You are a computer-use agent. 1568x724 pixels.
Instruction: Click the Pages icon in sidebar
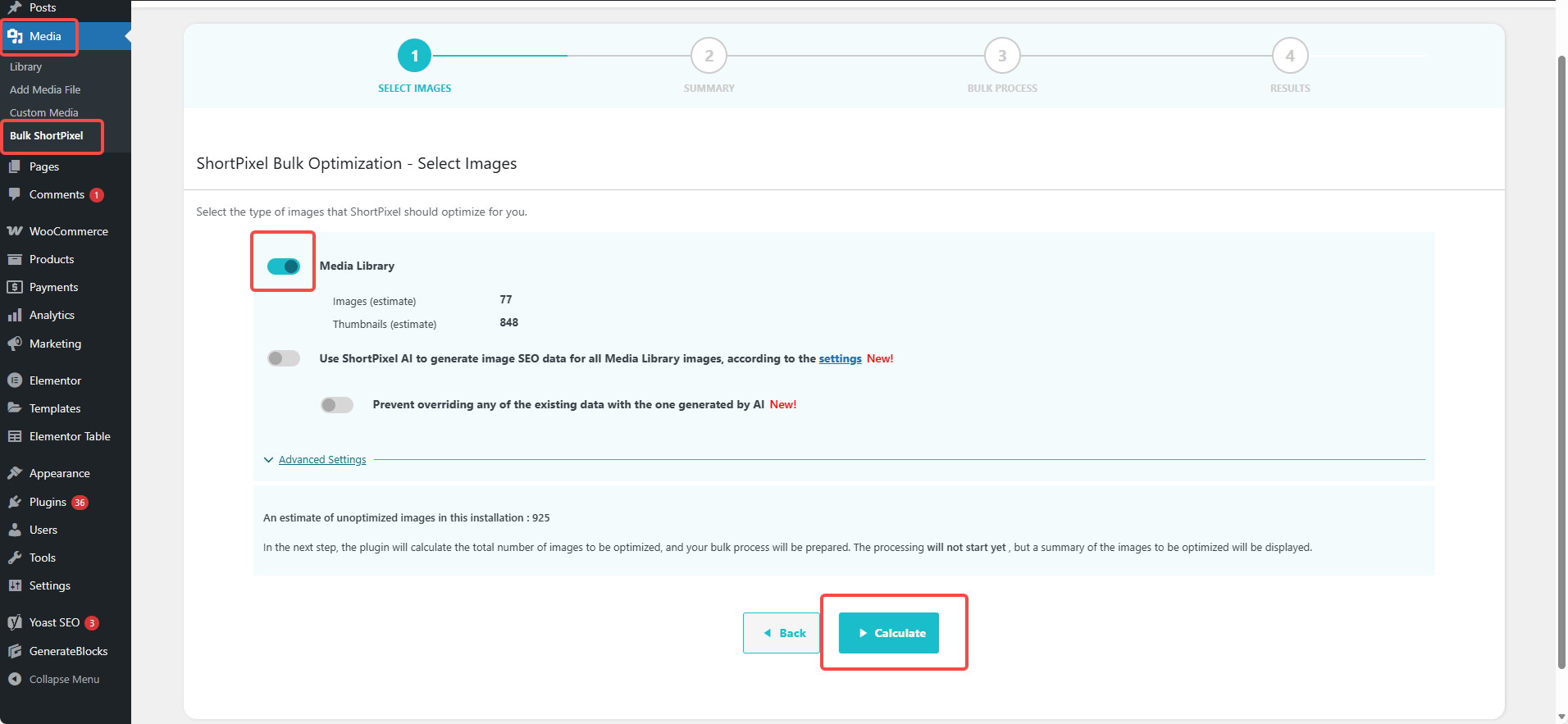click(15, 166)
